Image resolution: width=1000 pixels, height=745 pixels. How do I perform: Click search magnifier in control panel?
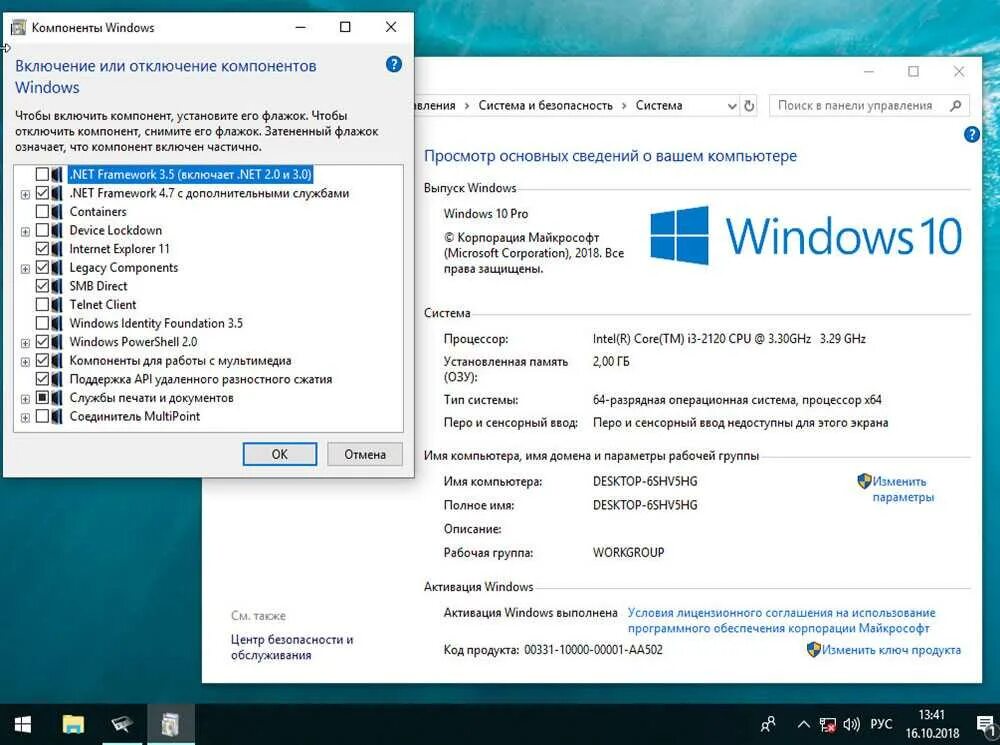coord(955,105)
